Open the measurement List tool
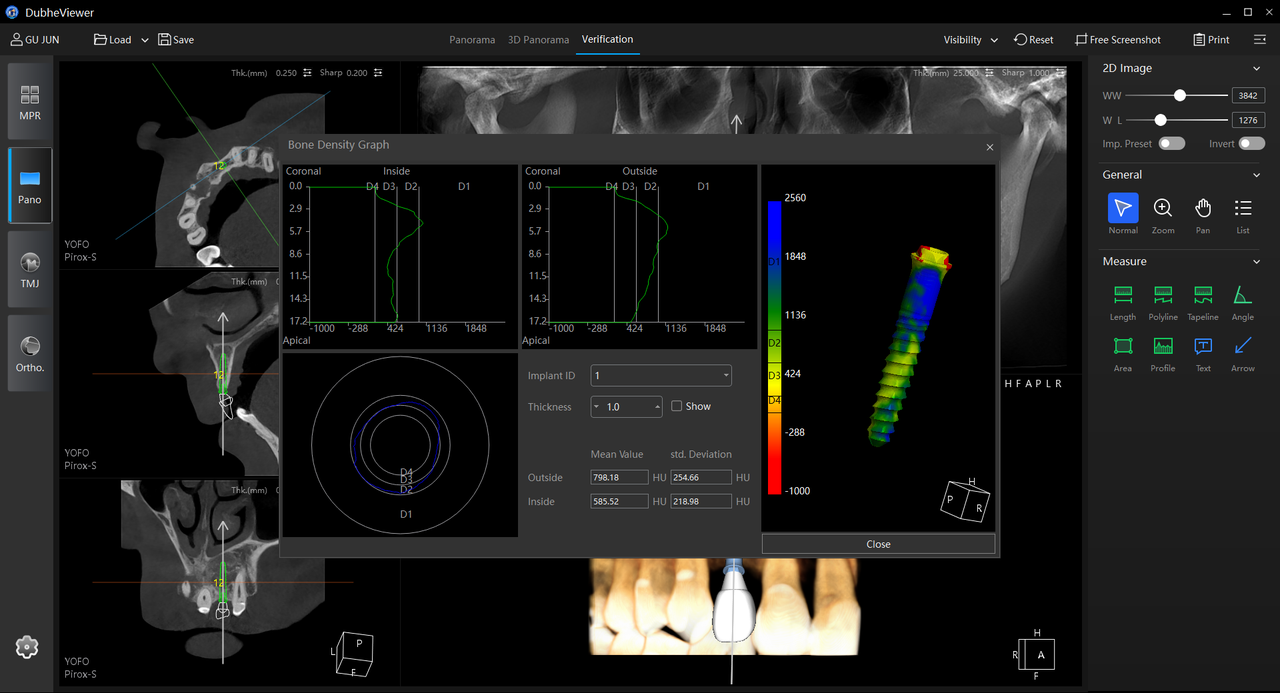 1243,208
